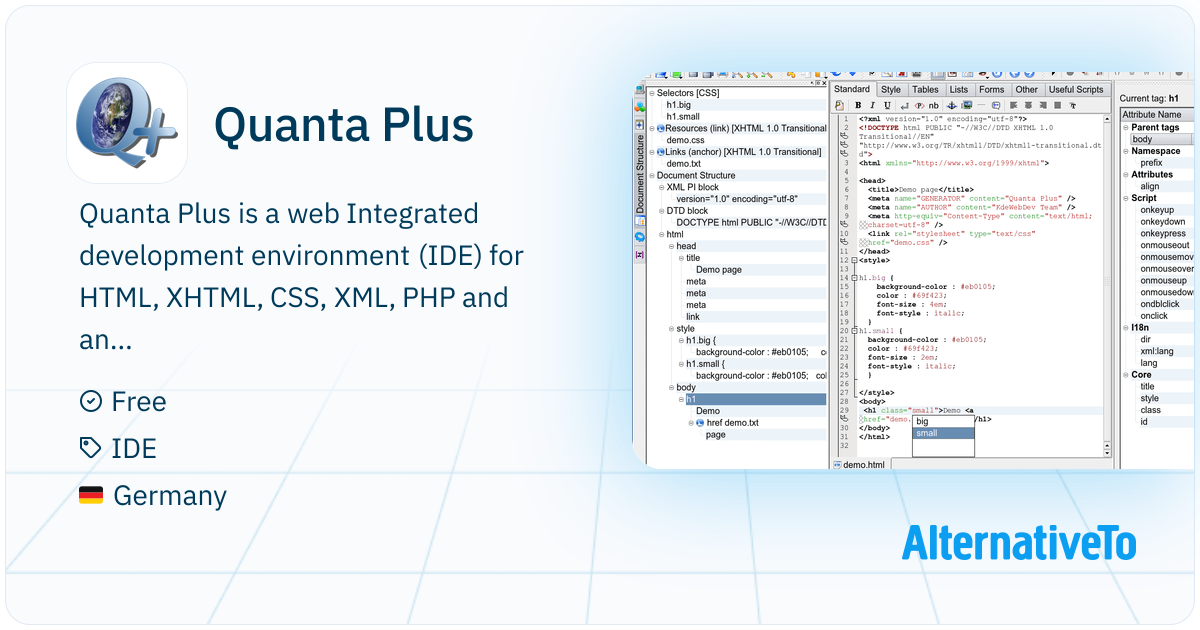This screenshot has height=630, width=1200.
Task: Switch to the Standard toolbar tab
Action: click(x=852, y=89)
